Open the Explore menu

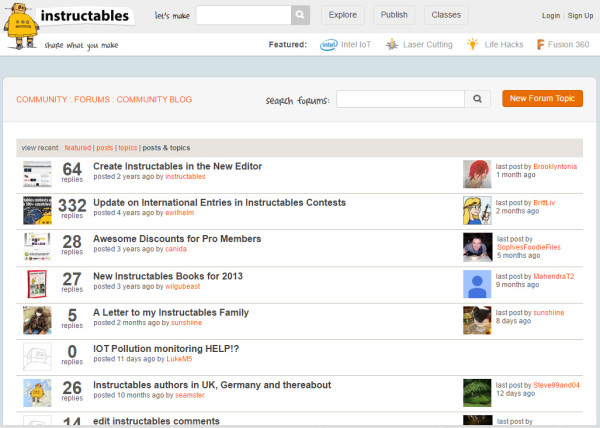point(342,15)
